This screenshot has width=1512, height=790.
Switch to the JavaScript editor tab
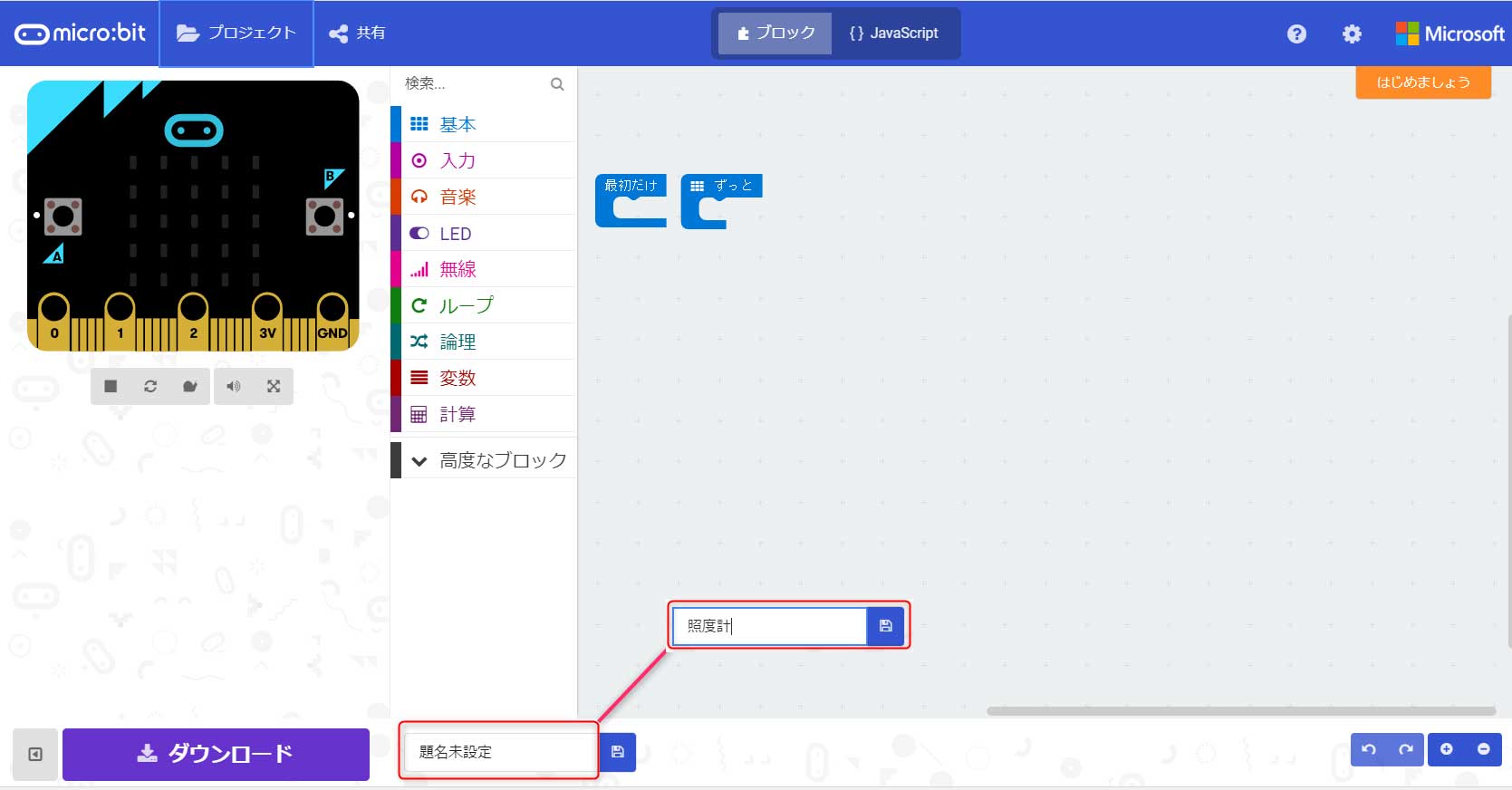point(893,34)
